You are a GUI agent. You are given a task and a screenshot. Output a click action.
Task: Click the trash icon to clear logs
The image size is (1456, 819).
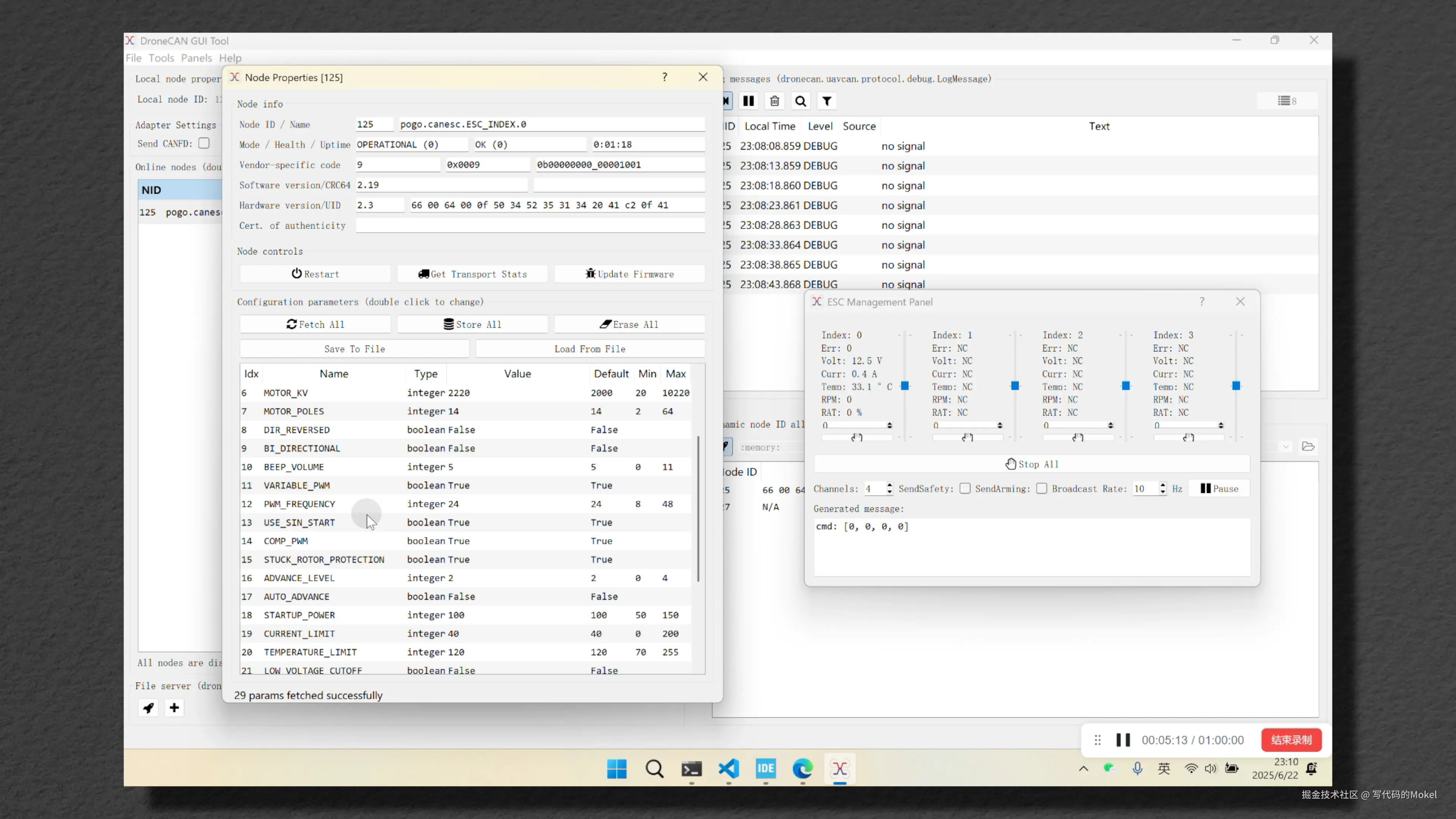pyautogui.click(x=774, y=101)
